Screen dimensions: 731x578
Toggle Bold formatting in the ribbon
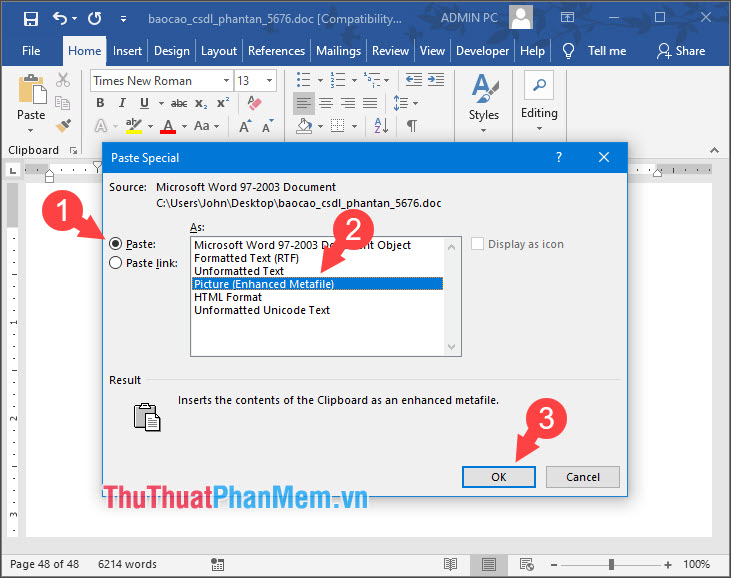pos(100,103)
